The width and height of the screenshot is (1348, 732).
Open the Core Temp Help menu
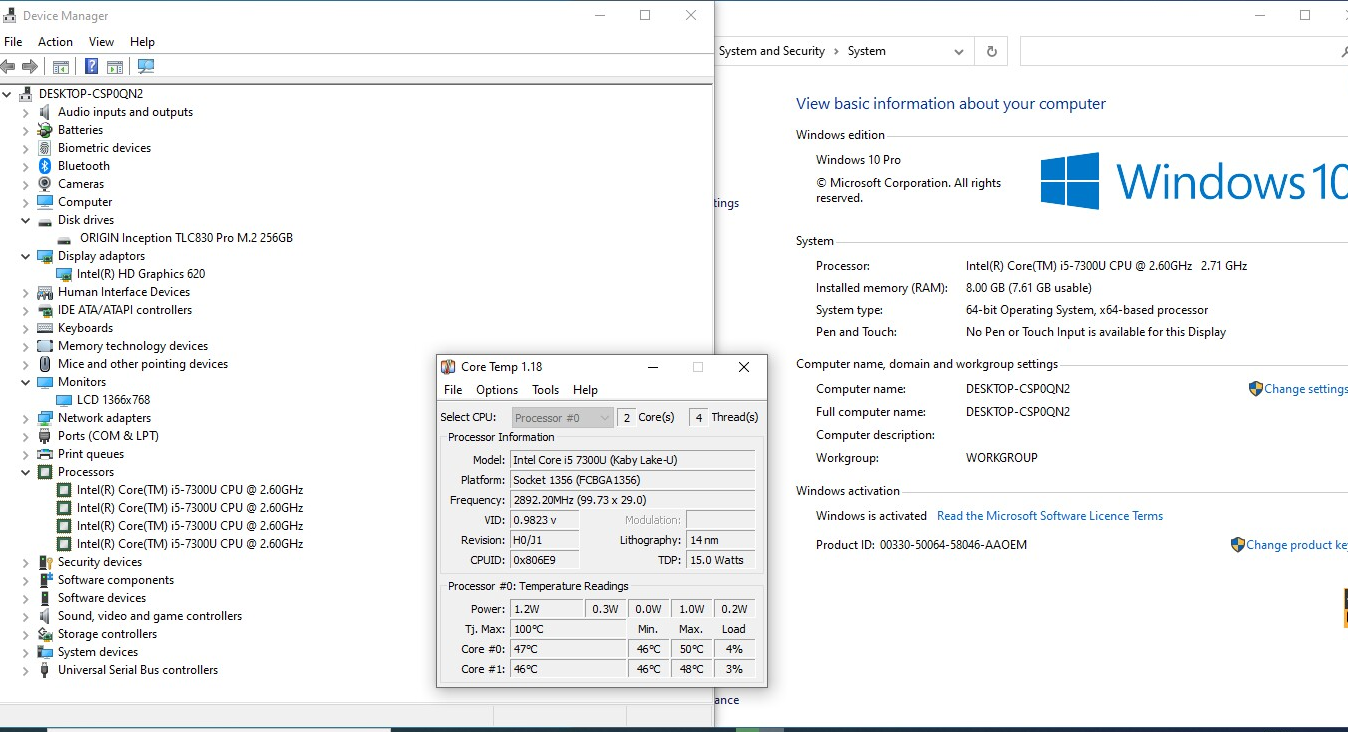pyautogui.click(x=585, y=390)
